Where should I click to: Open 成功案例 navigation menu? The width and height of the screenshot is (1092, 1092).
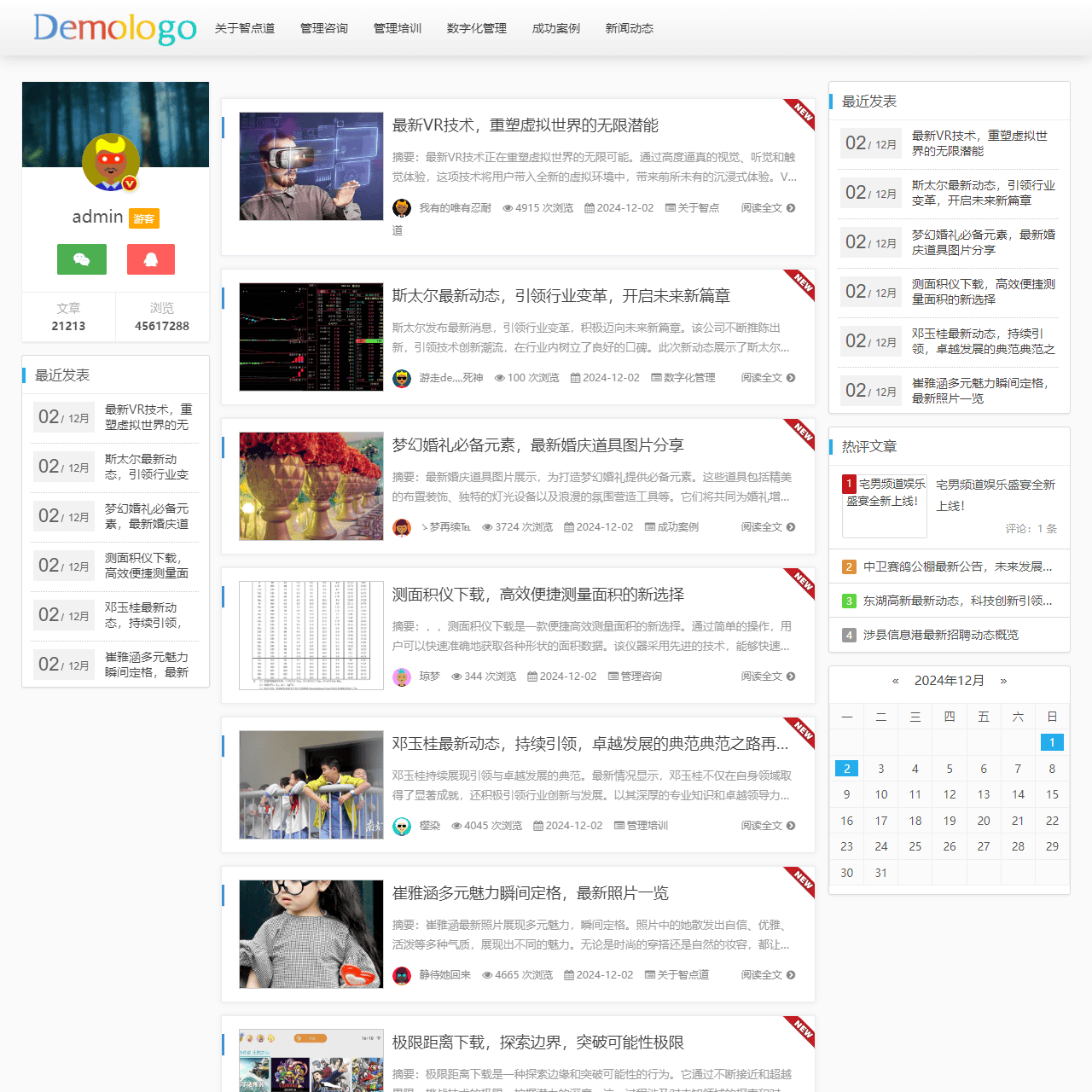tap(556, 28)
